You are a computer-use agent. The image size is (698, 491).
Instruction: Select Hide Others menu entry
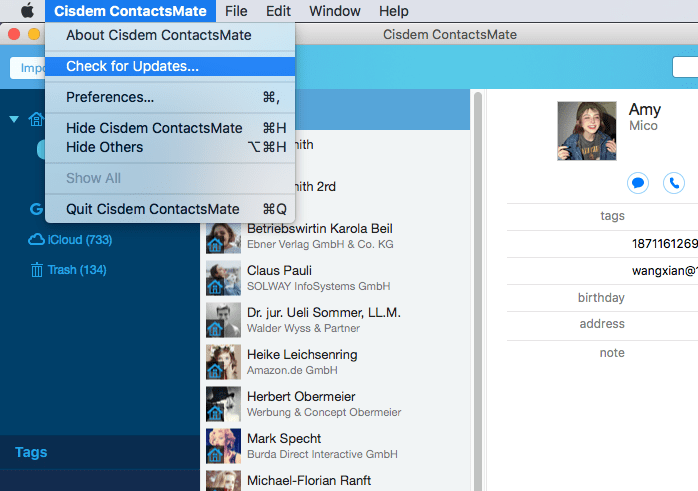click(170, 147)
